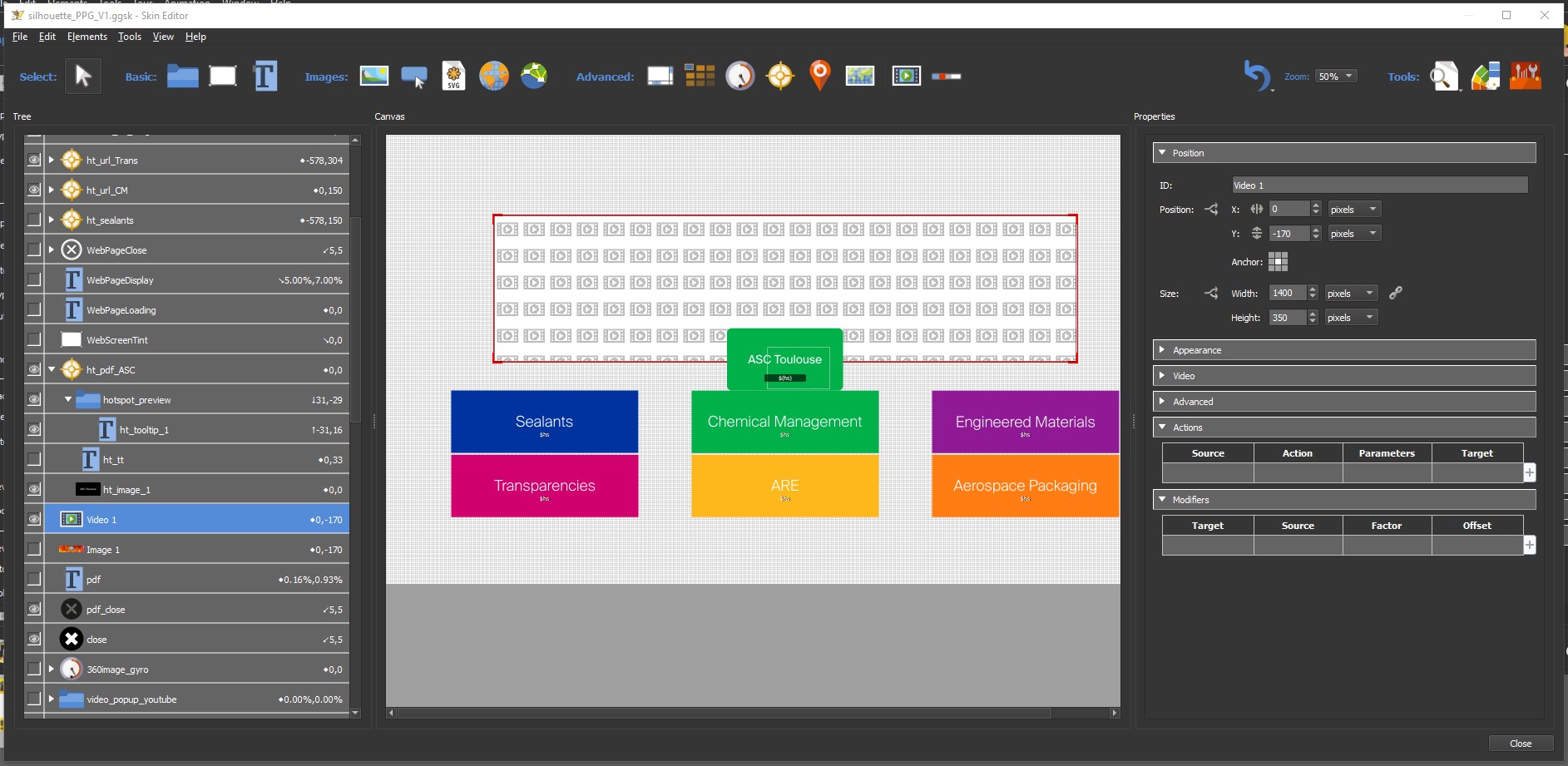
Task: Hide the ht_url_CM element
Action: click(x=34, y=190)
